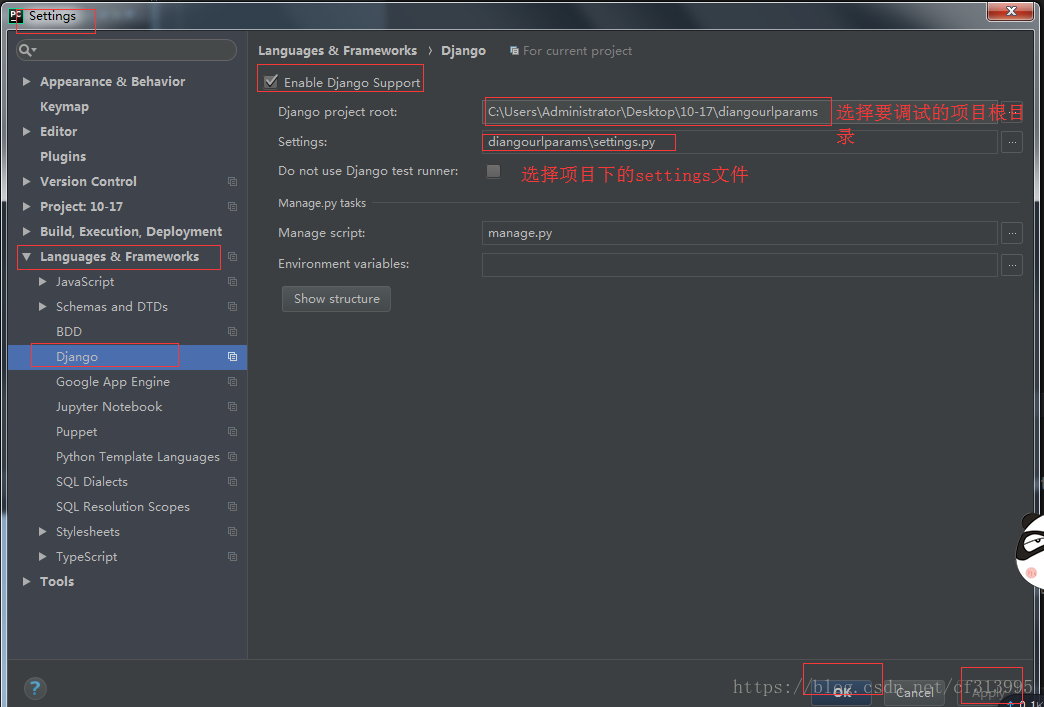Click the project-level icon beside SQL Dialects
The width and height of the screenshot is (1044, 707).
(x=232, y=481)
